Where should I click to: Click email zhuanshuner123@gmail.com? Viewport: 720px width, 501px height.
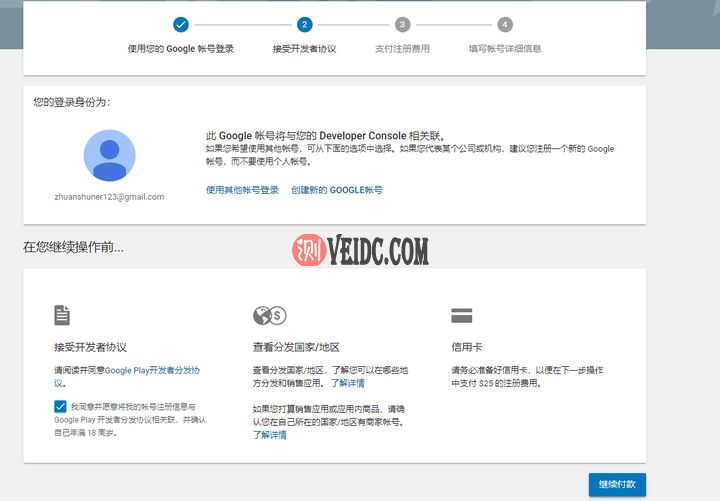(109, 197)
